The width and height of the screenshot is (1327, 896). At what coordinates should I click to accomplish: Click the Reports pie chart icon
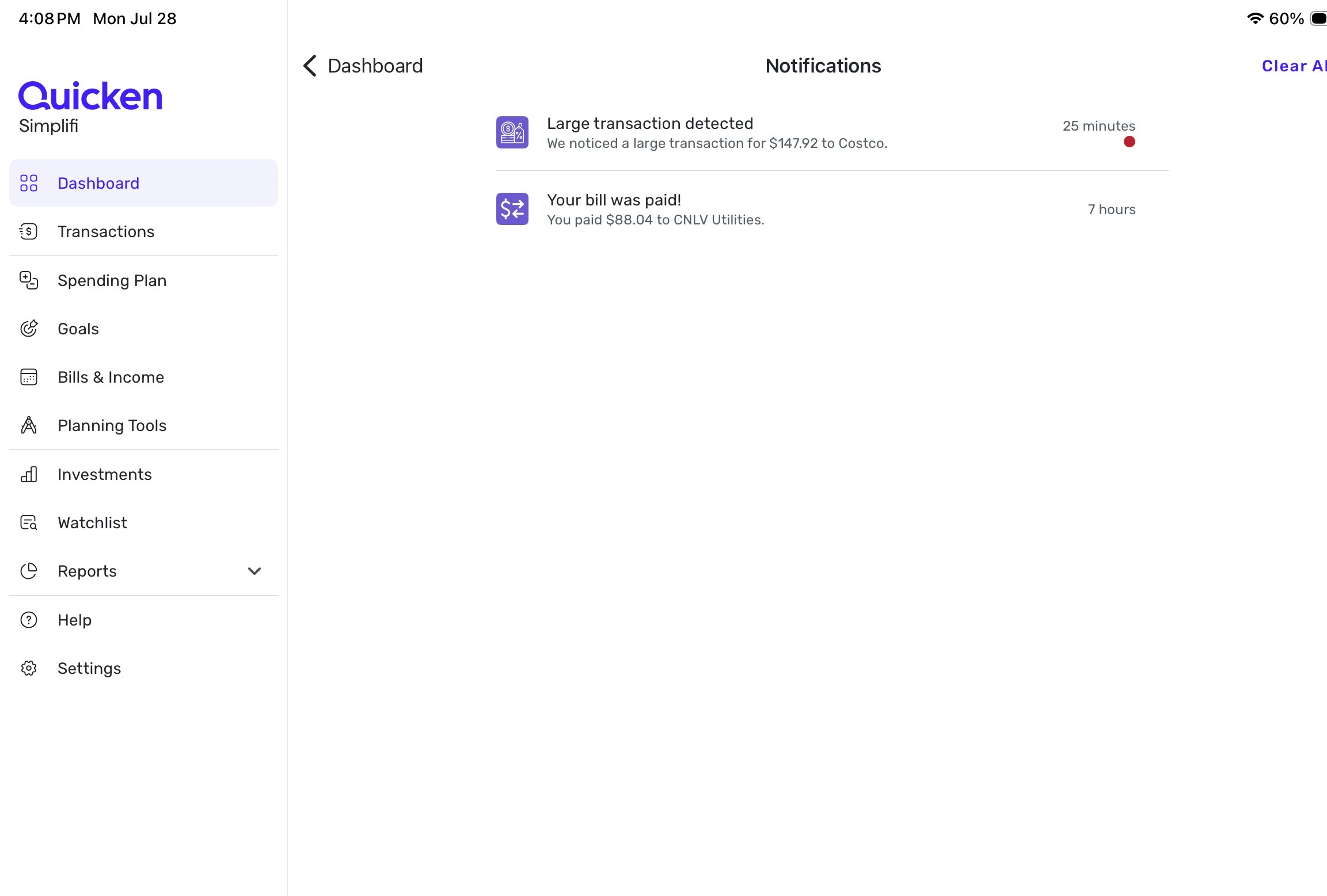coord(29,571)
